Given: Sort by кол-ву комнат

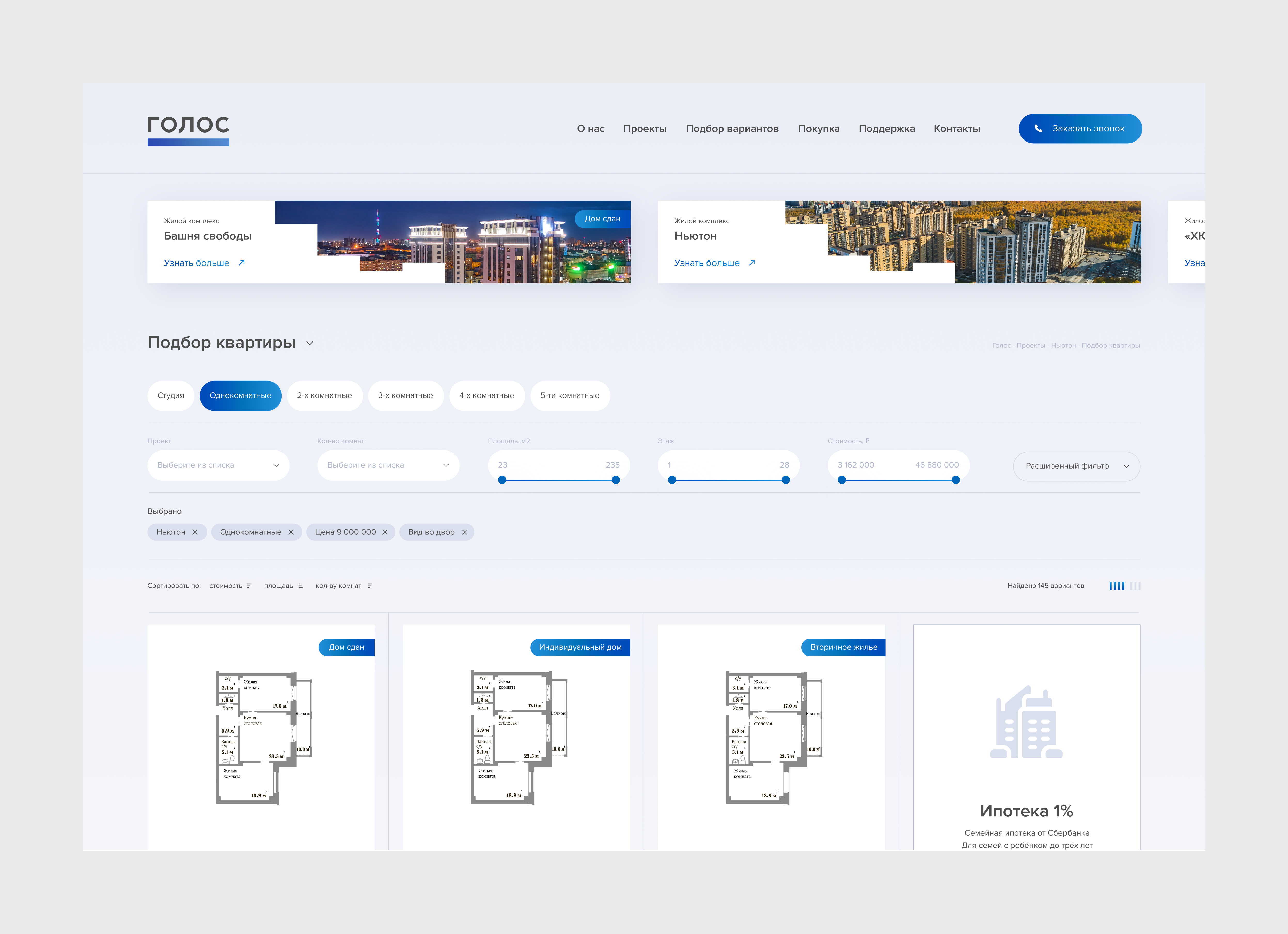Looking at the screenshot, I should tap(339, 586).
